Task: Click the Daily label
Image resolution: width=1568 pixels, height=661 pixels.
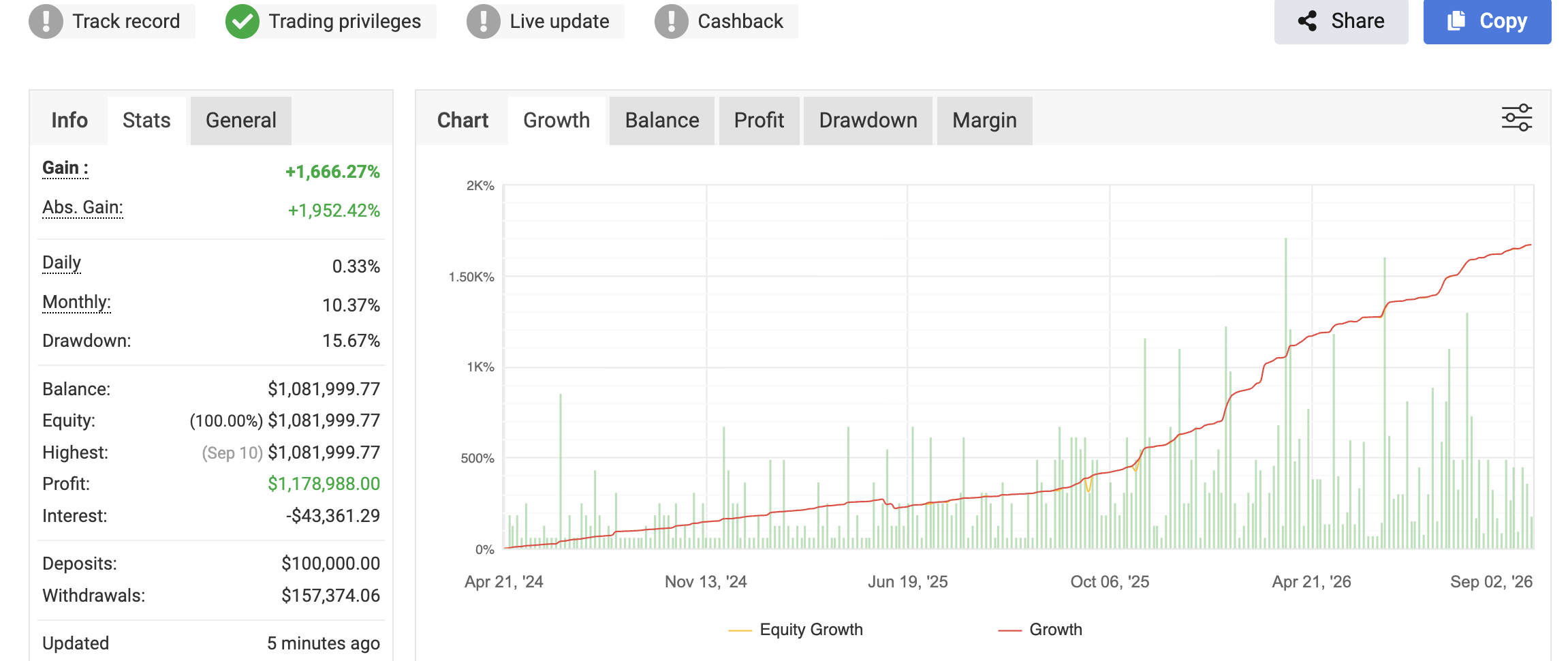Action: pos(61,263)
